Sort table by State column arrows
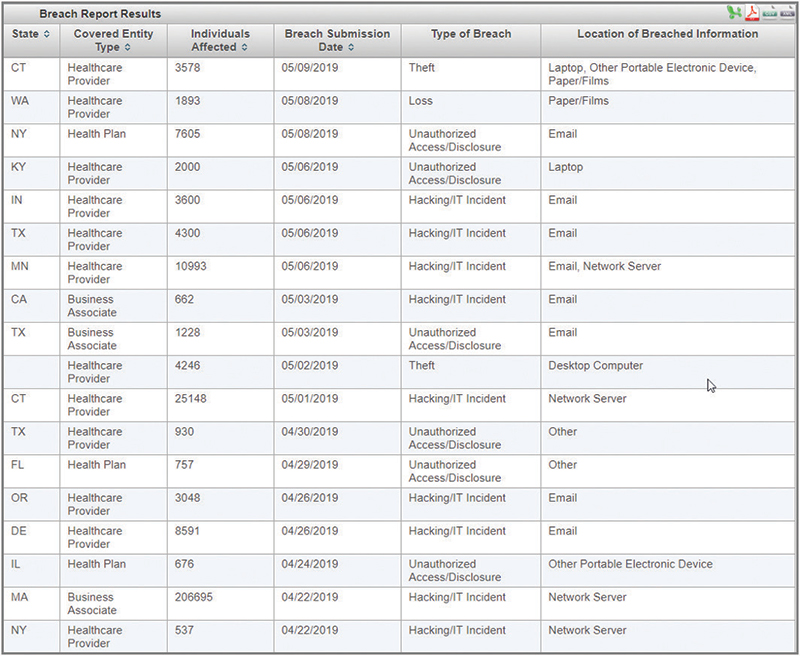The height and width of the screenshot is (656, 800). pos(46,34)
